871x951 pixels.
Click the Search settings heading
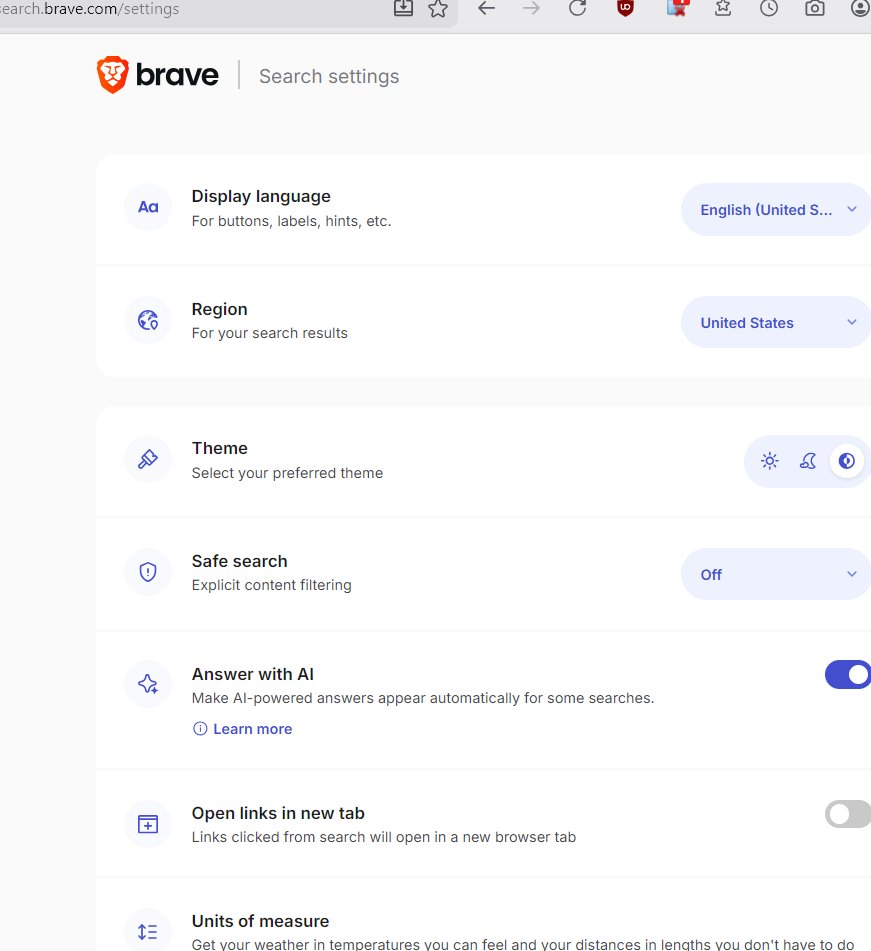click(x=329, y=76)
